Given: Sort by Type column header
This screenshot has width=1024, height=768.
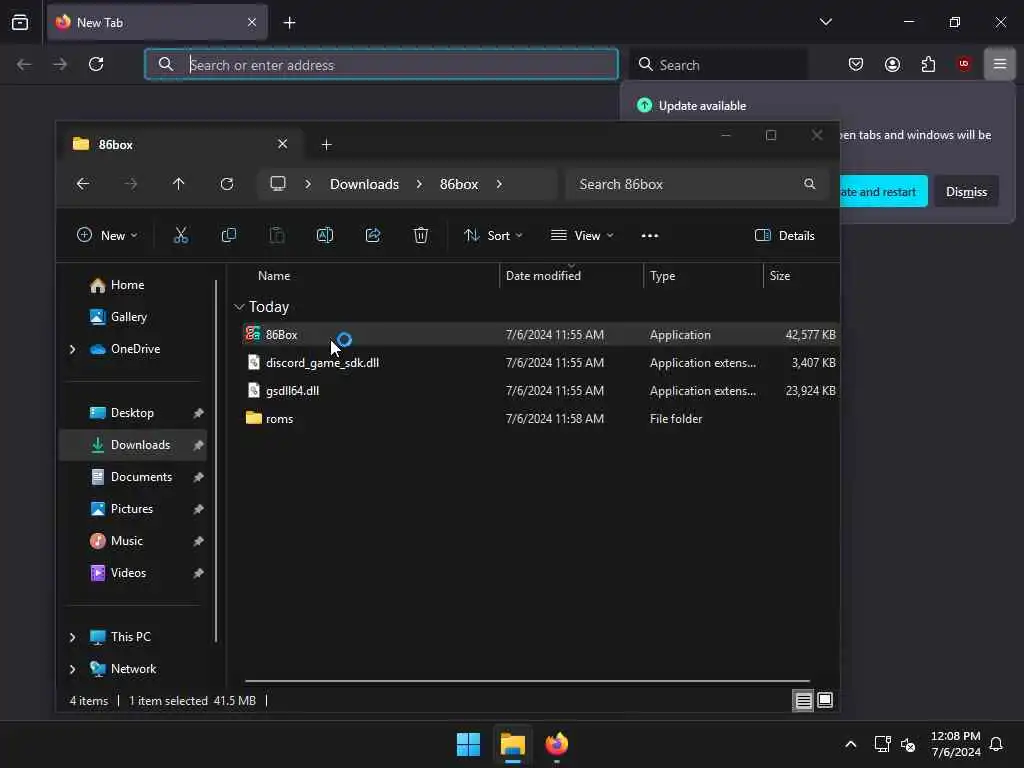Looking at the screenshot, I should [x=662, y=276].
